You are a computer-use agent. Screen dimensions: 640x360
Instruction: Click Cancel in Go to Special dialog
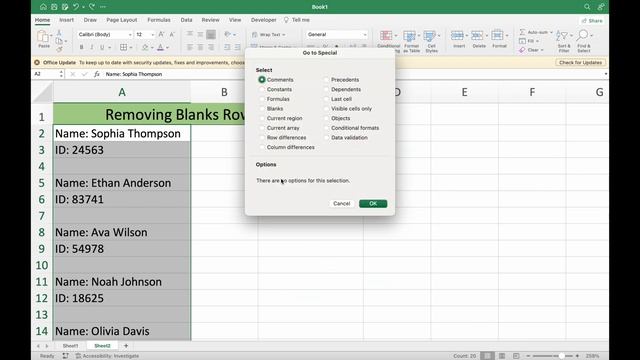click(x=342, y=204)
